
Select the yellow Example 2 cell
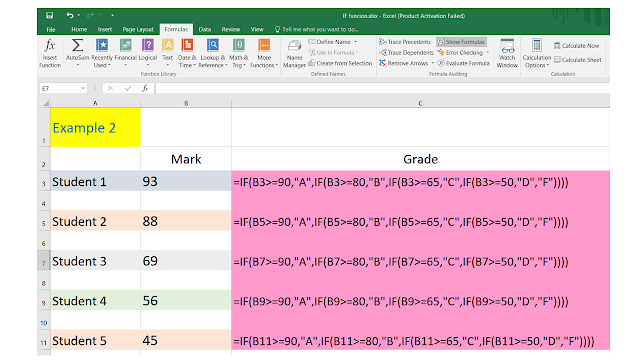[95, 127]
